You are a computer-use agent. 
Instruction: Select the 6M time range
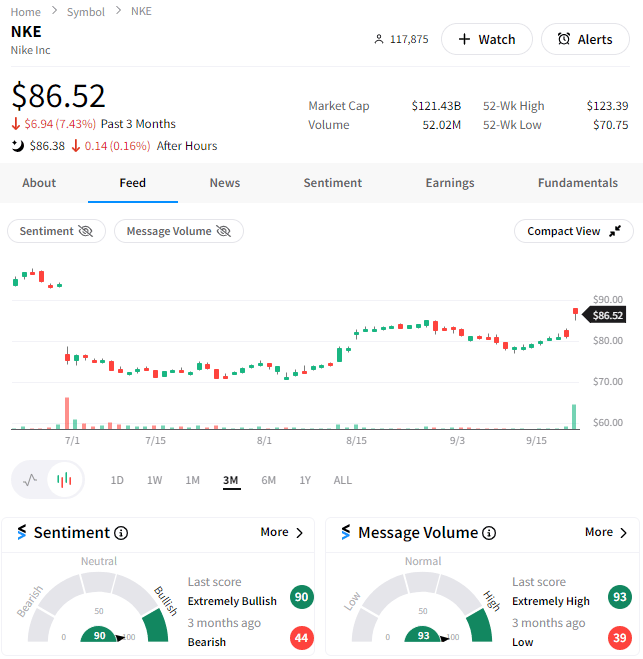pos(268,480)
